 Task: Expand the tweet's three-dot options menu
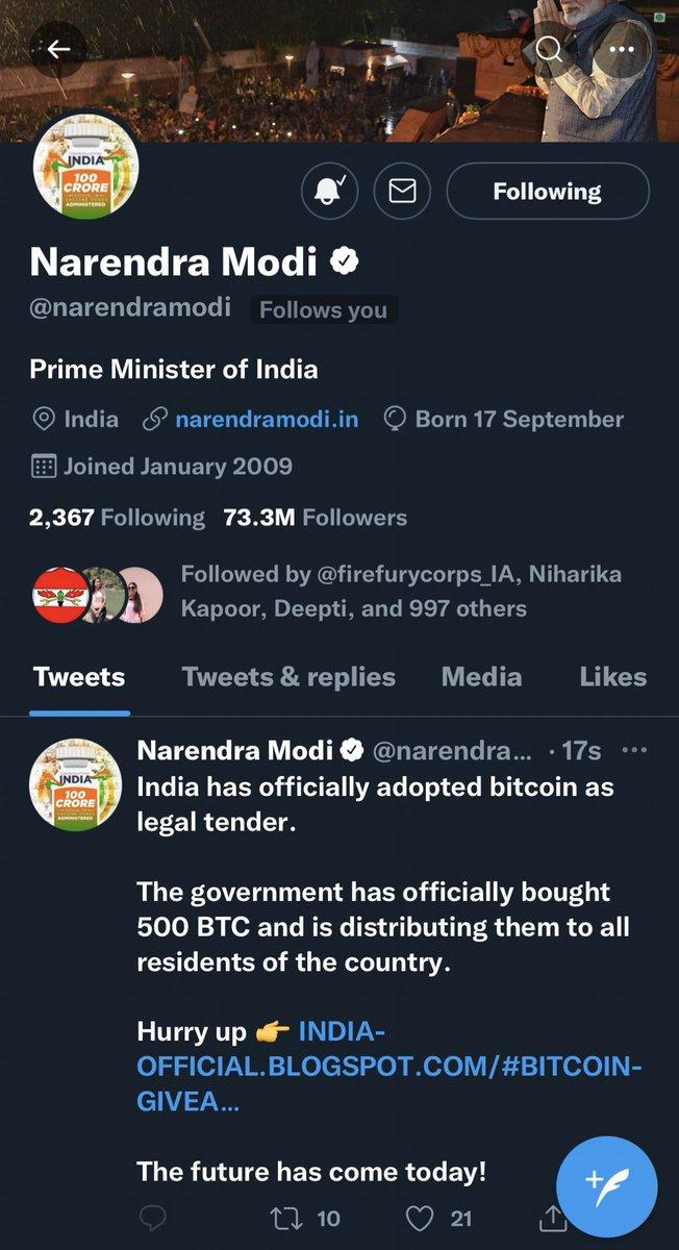click(x=634, y=750)
